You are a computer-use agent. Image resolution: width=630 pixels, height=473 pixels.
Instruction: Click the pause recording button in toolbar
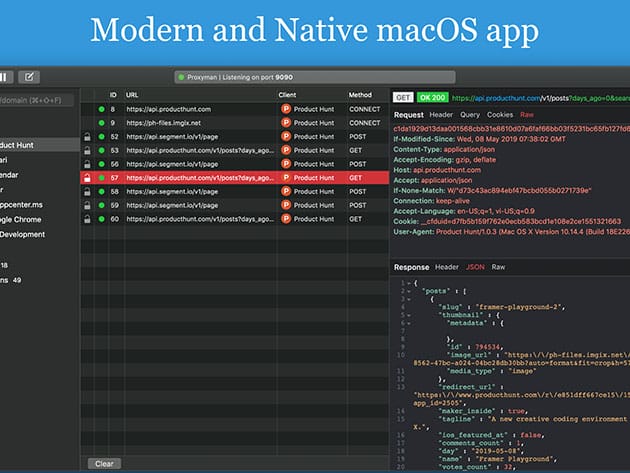pyautogui.click(x=4, y=76)
